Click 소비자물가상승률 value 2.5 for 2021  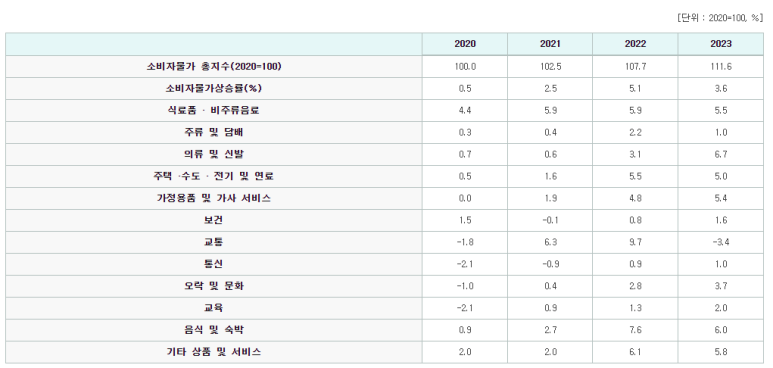550,89
